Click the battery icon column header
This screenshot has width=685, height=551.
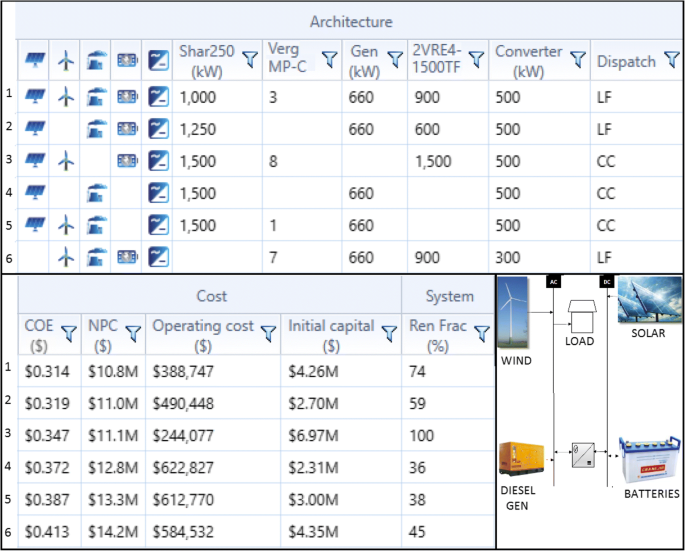pos(127,62)
